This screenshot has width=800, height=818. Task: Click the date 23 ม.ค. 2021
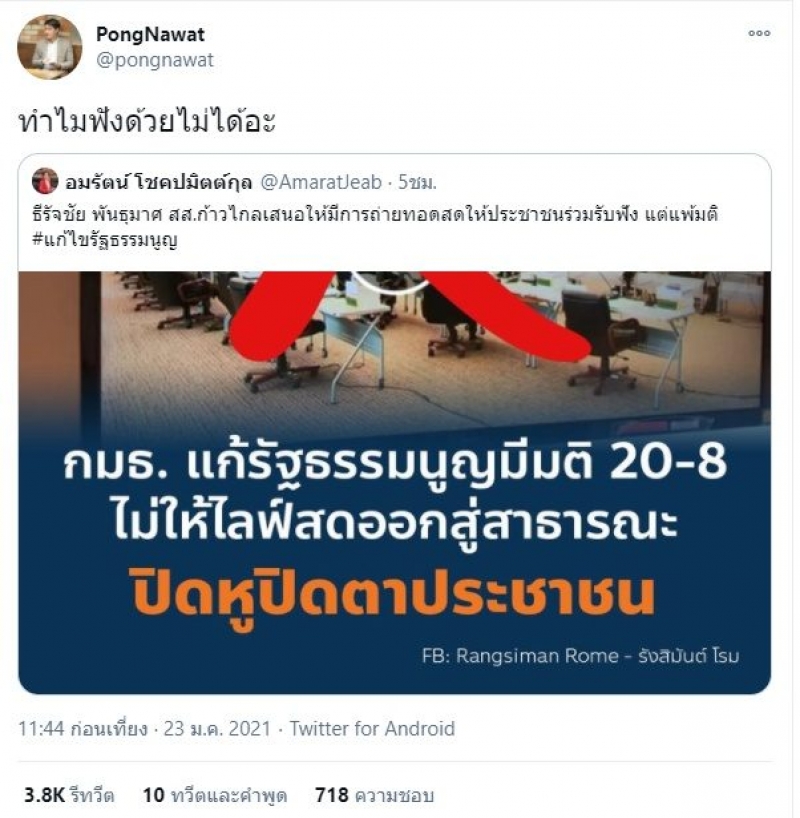point(218,729)
